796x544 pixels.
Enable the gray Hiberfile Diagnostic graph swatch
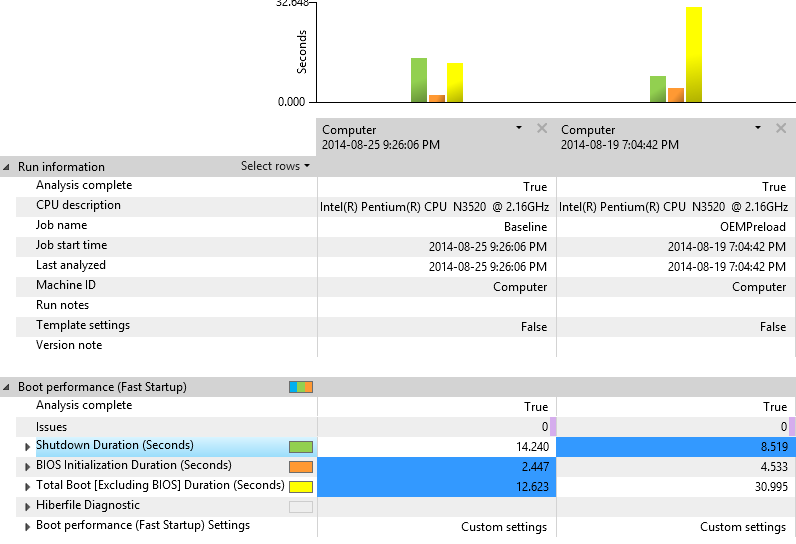(x=301, y=507)
